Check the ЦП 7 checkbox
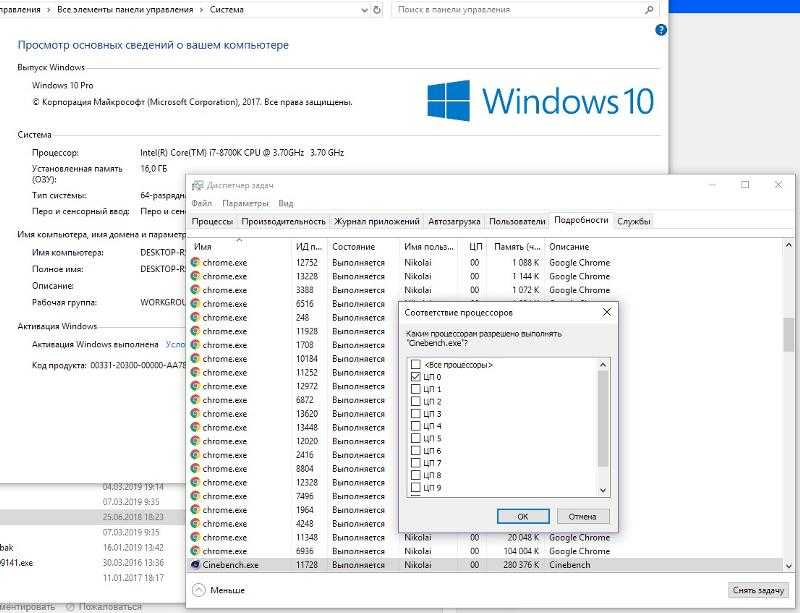Image resolution: width=800 pixels, height=613 pixels. (x=415, y=463)
